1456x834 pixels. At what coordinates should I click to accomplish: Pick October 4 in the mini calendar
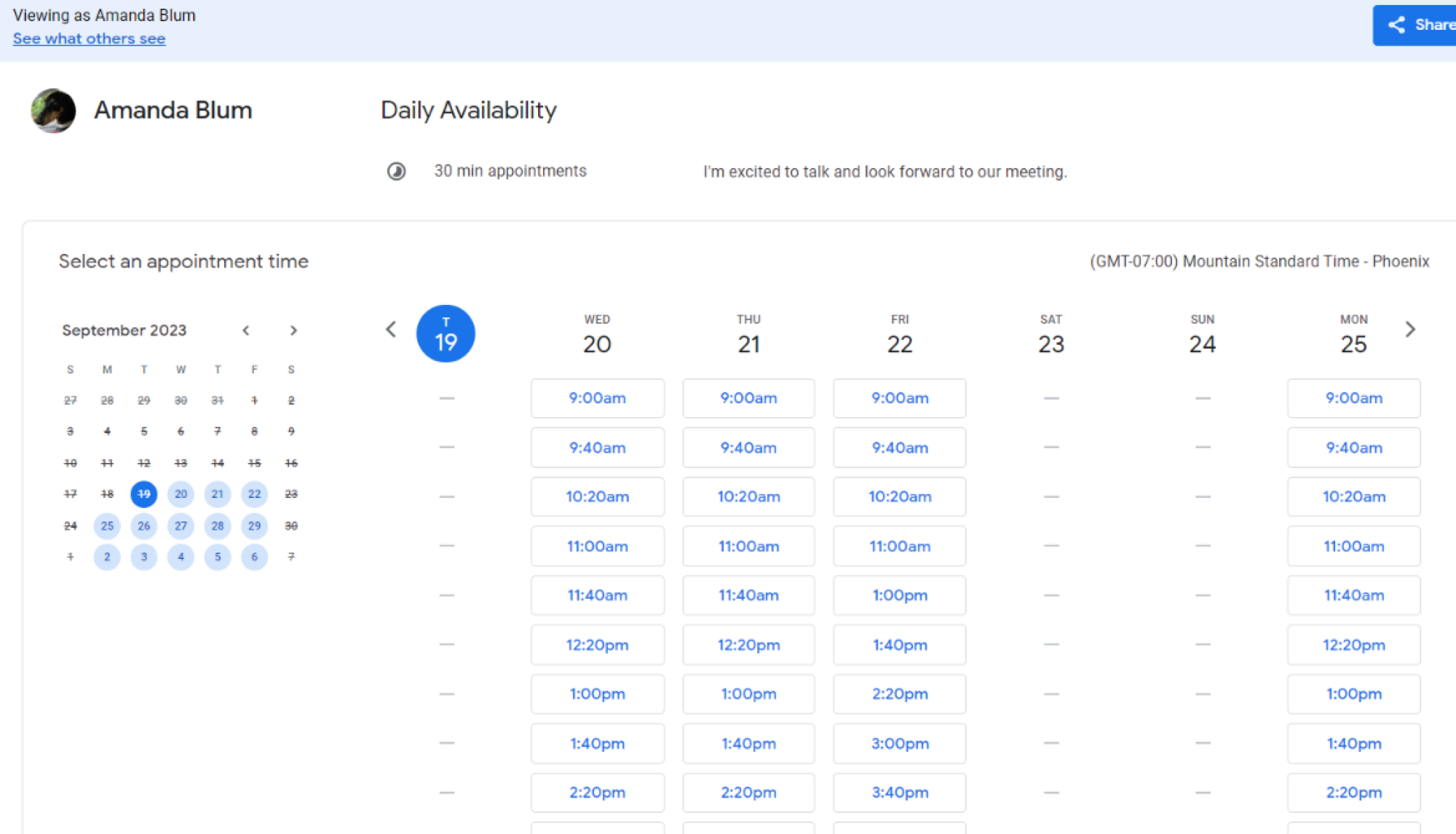click(x=181, y=557)
